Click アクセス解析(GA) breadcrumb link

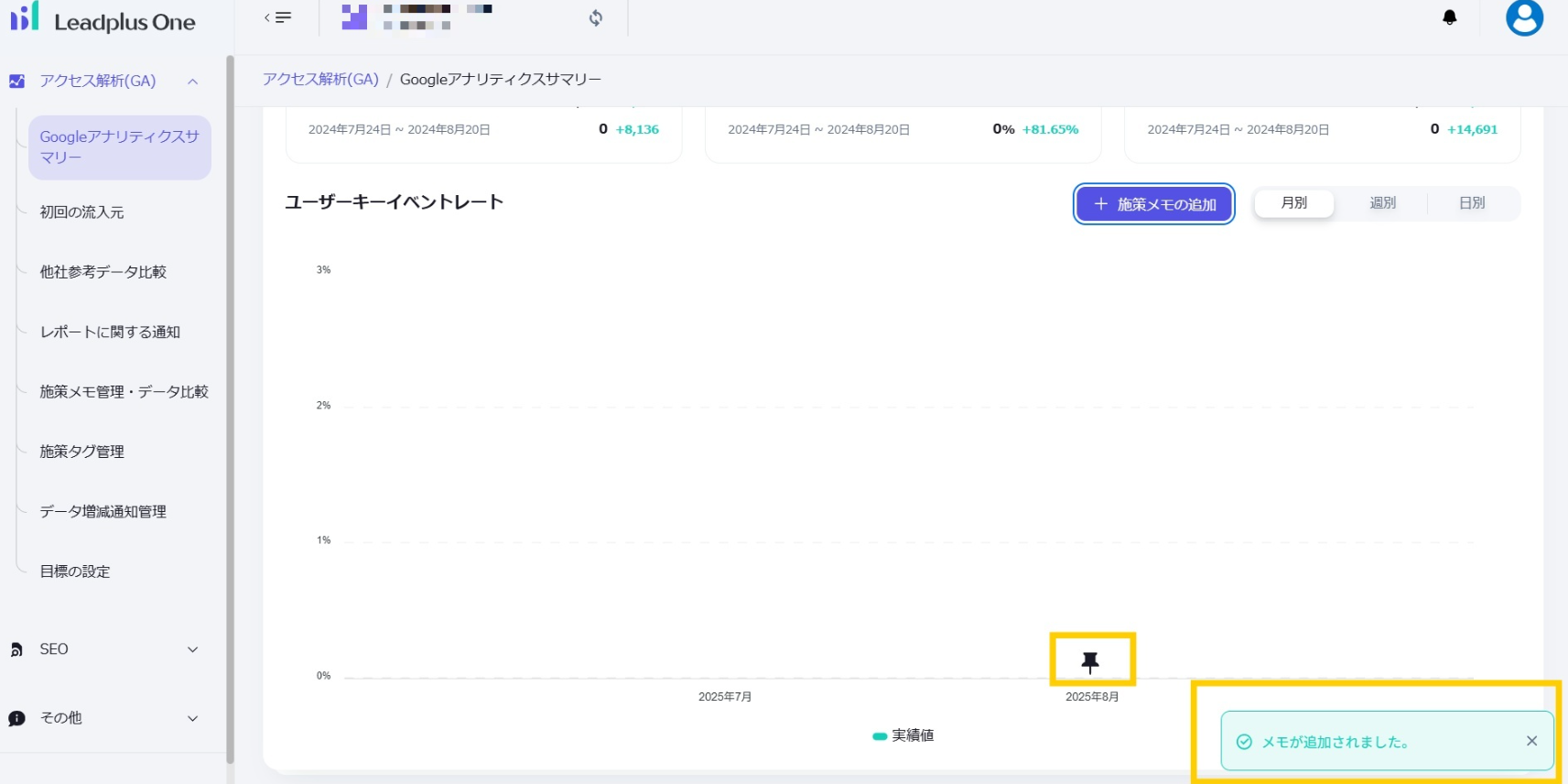tap(320, 80)
